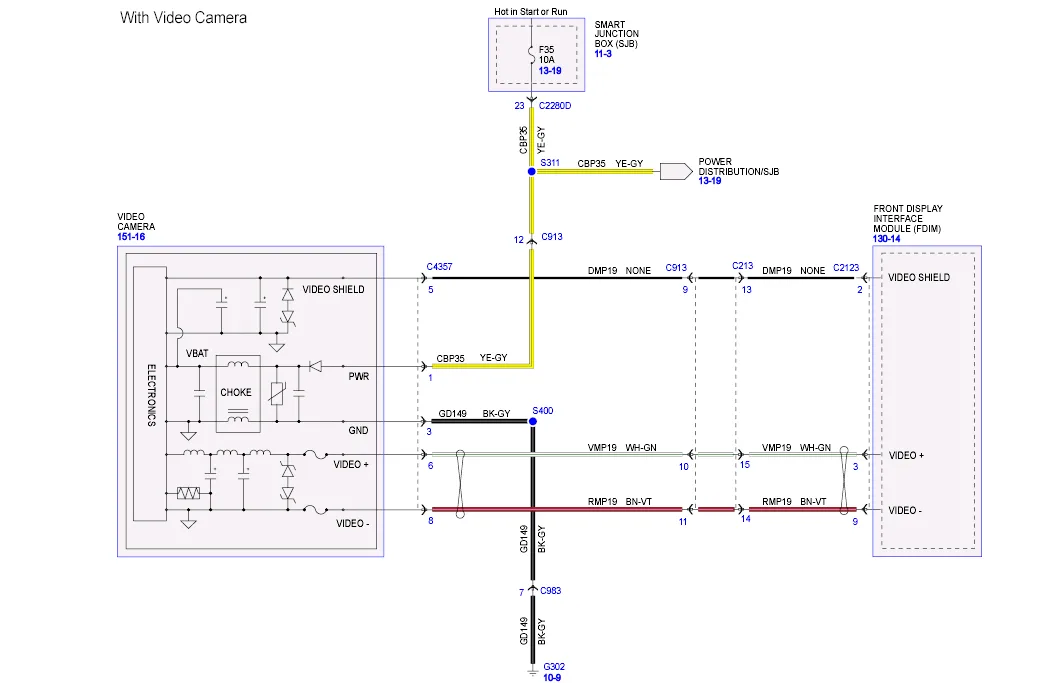Click the 'VBAT' label inside the camera
Image resolution: width=1059 pixels, height=683 pixels.
click(197, 353)
